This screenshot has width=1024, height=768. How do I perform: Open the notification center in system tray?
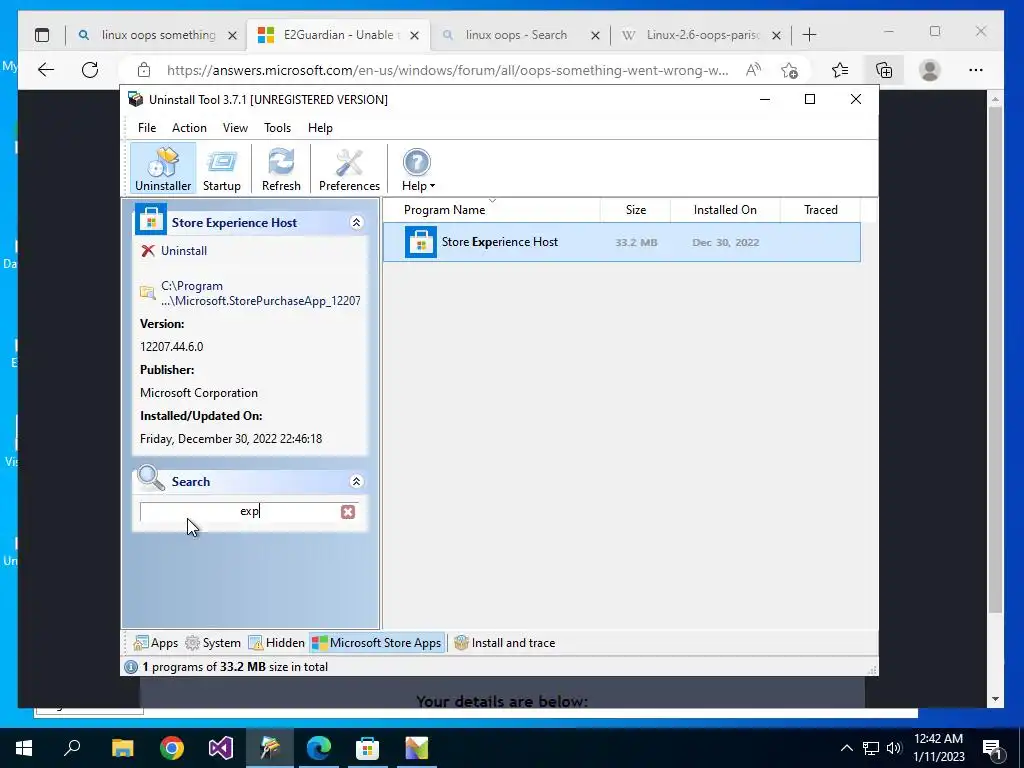[993, 749]
